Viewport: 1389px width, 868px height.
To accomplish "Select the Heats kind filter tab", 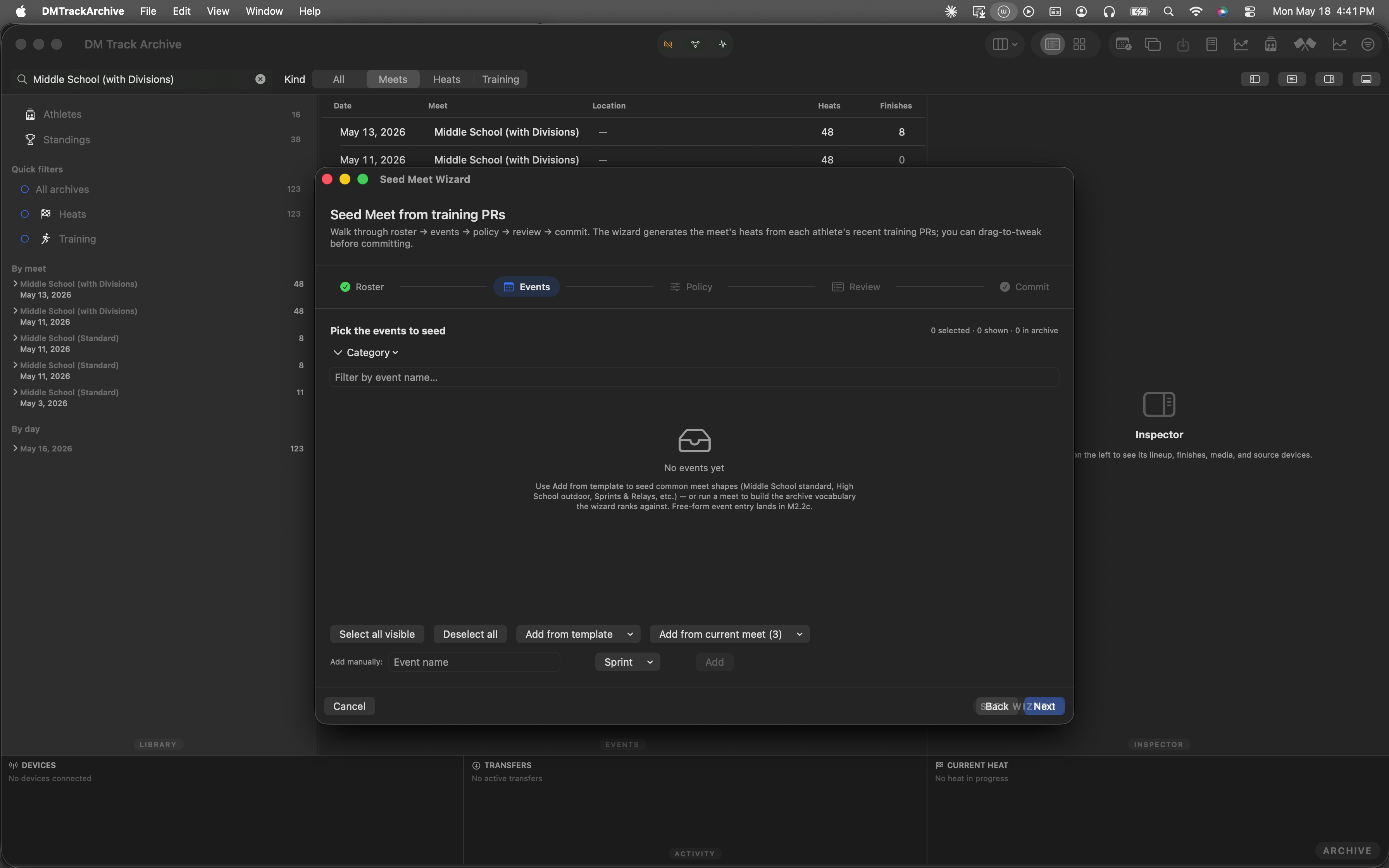I will 446,79.
